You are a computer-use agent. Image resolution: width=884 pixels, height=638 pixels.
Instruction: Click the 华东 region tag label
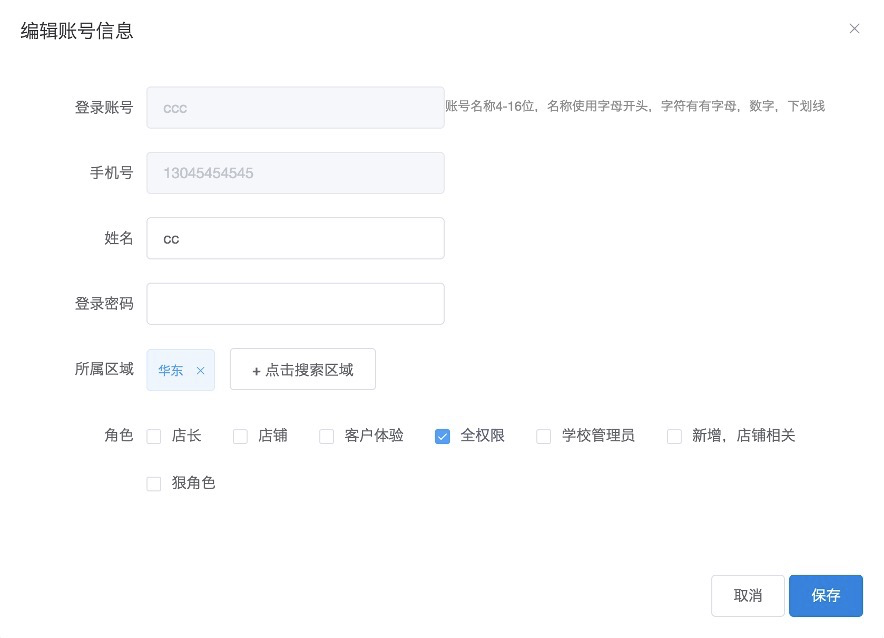tap(170, 370)
